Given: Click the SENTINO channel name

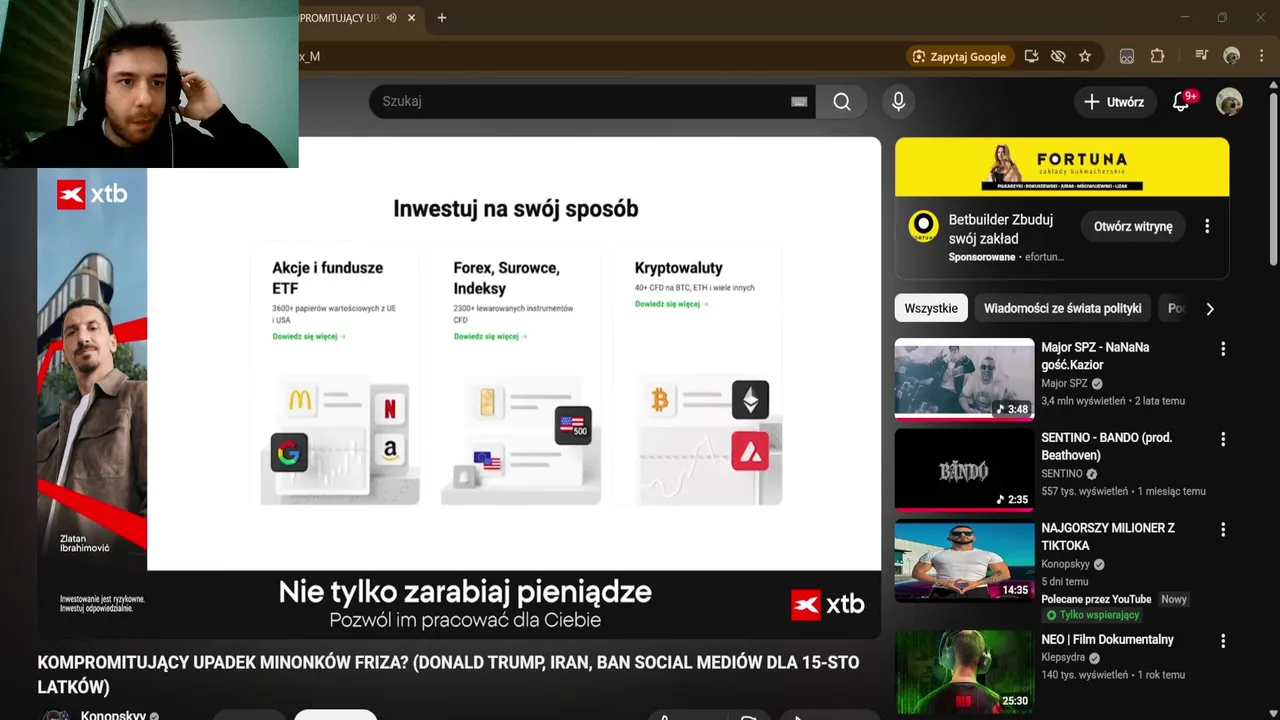Looking at the screenshot, I should click(x=1062, y=474).
